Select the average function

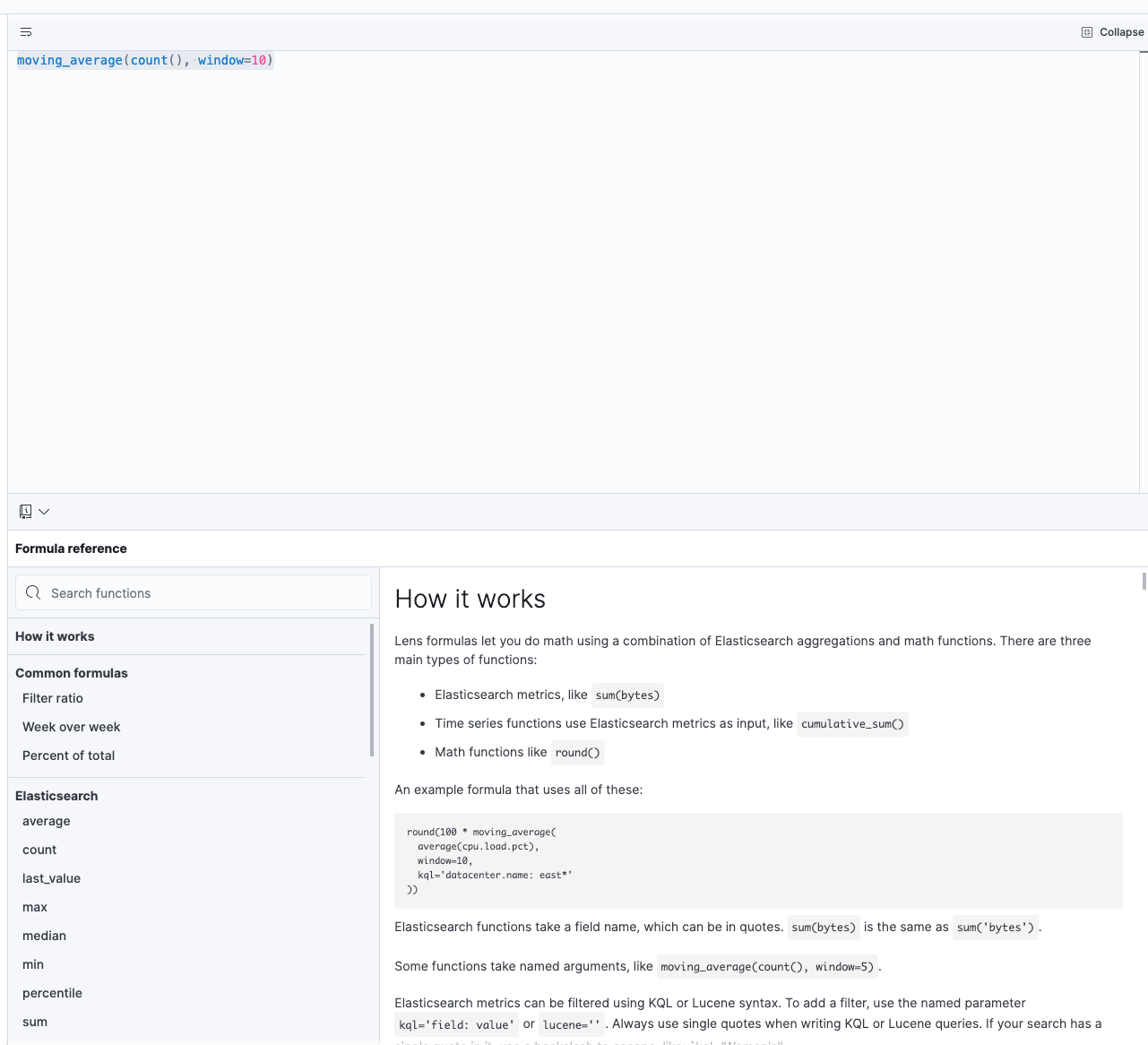(x=47, y=821)
